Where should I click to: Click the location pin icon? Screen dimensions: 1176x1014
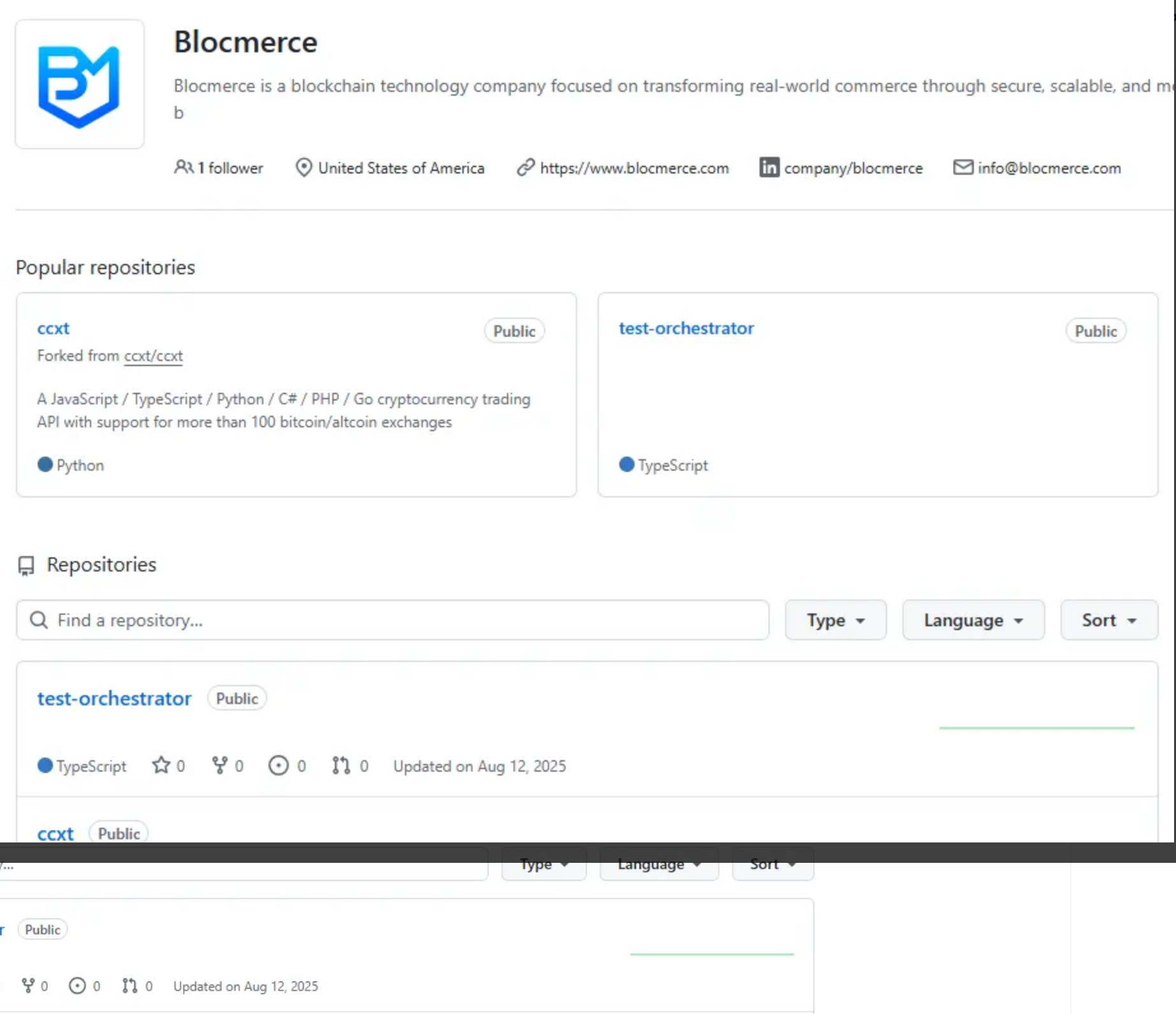pos(304,168)
